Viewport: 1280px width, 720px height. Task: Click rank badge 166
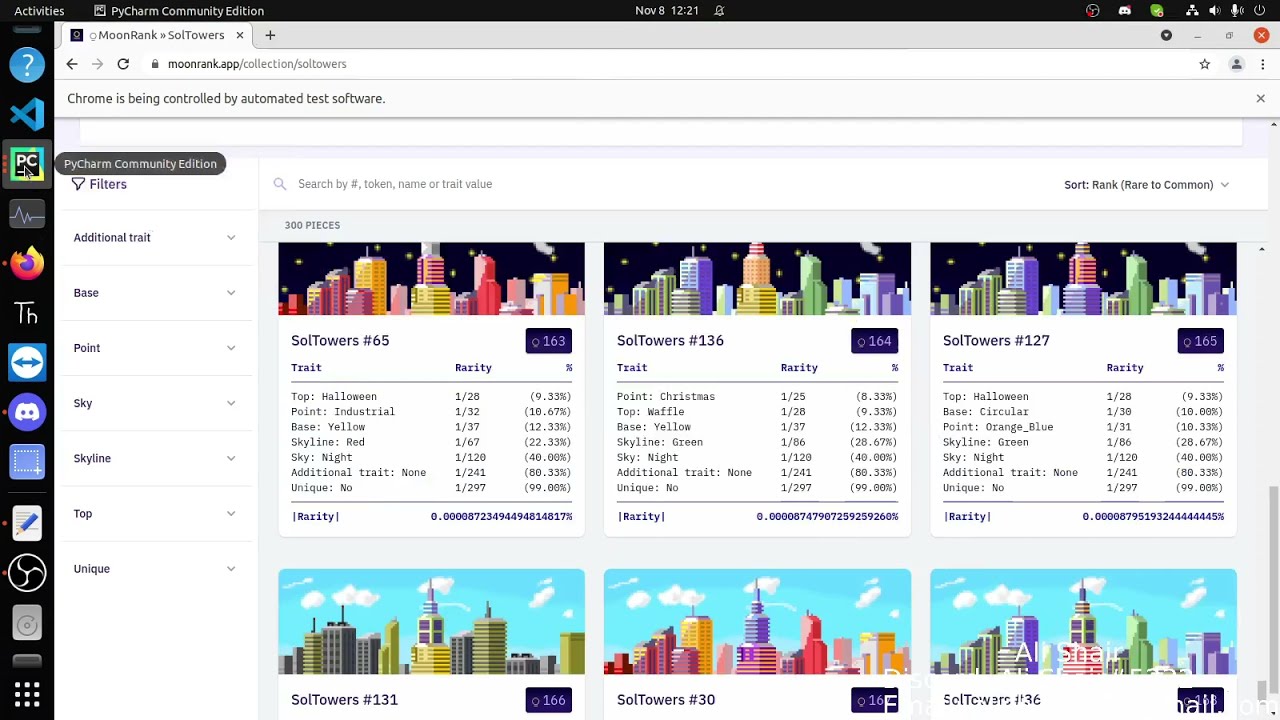548,700
